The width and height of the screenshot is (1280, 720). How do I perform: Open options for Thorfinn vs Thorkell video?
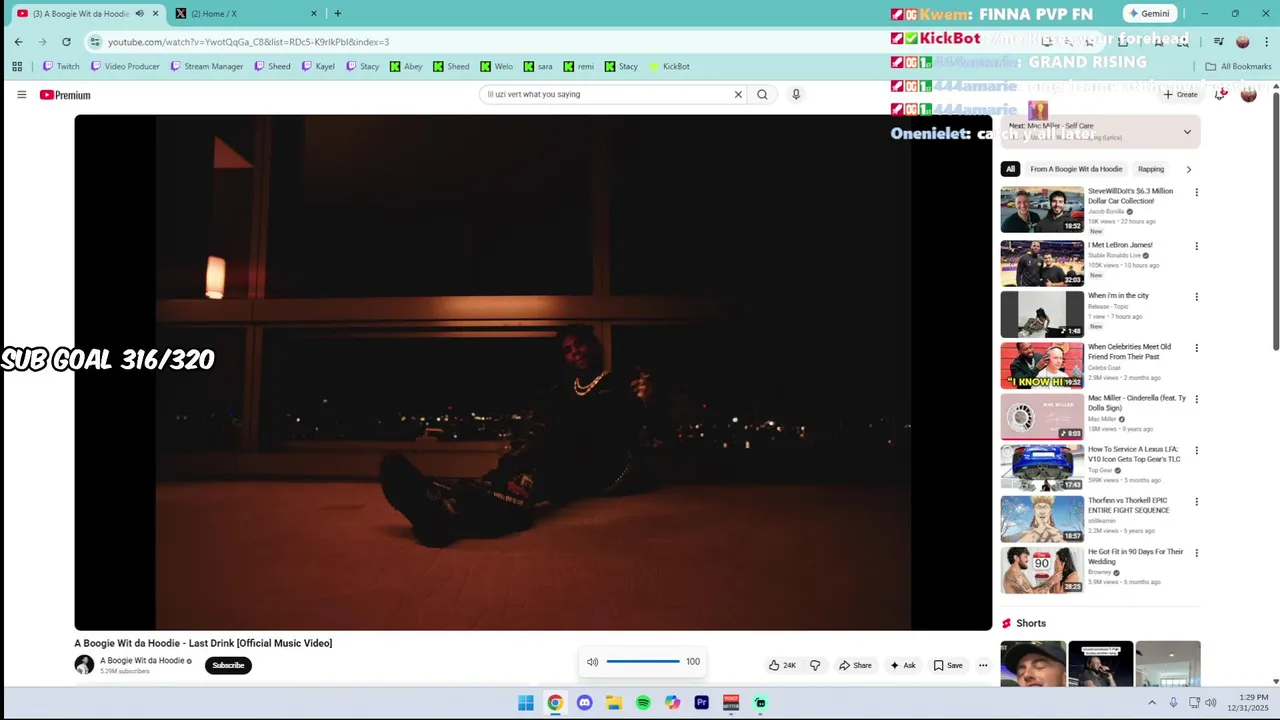1196,502
